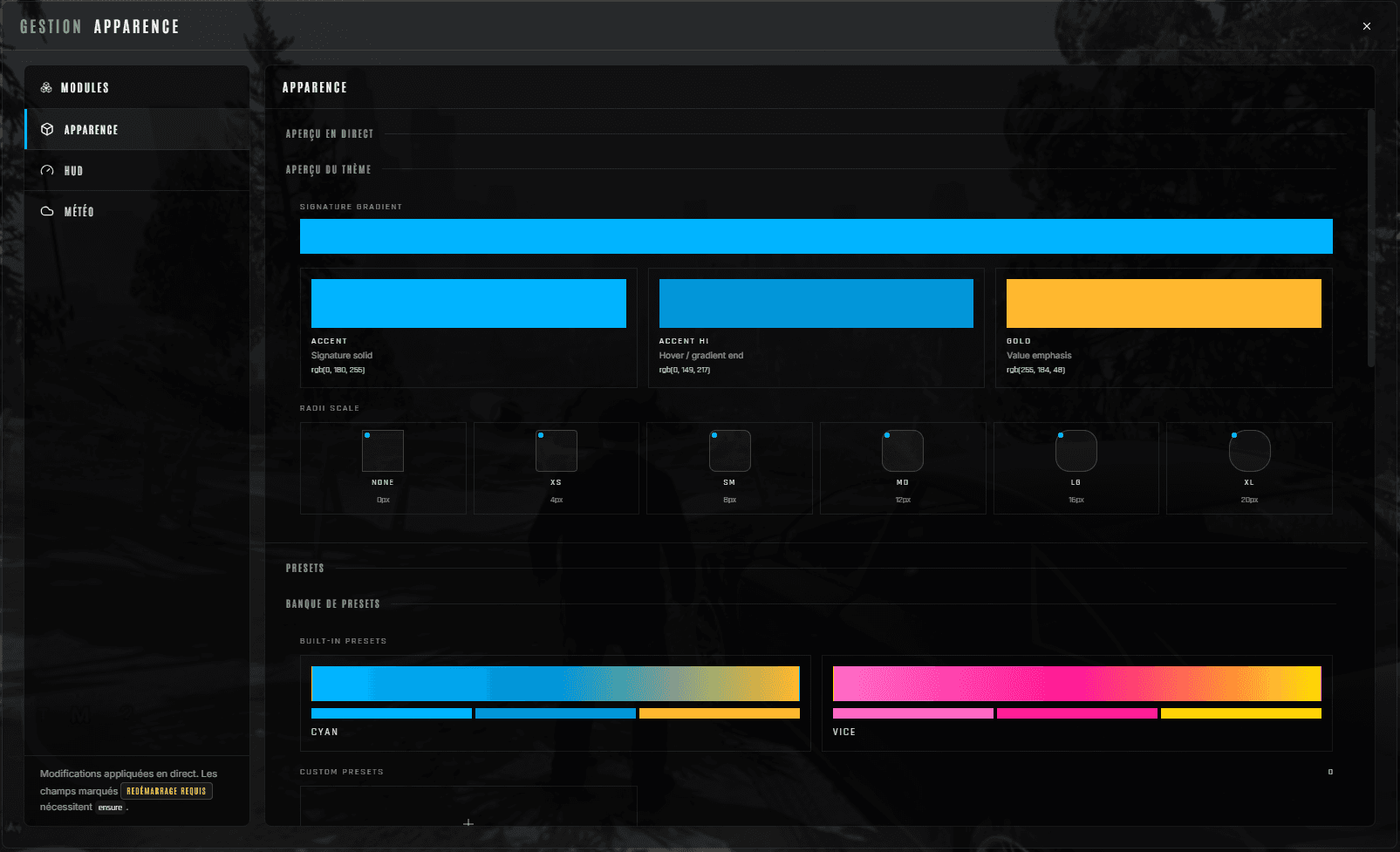Image resolution: width=1400 pixels, height=852 pixels.
Task: Click the Accent cyan color swatch
Action: click(x=468, y=303)
